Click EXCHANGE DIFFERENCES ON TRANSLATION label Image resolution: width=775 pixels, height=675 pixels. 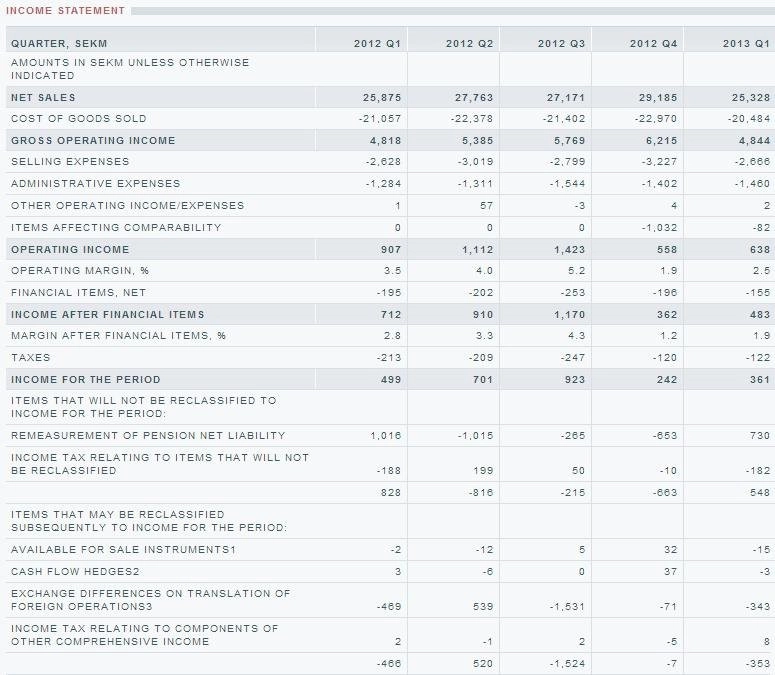click(151, 600)
